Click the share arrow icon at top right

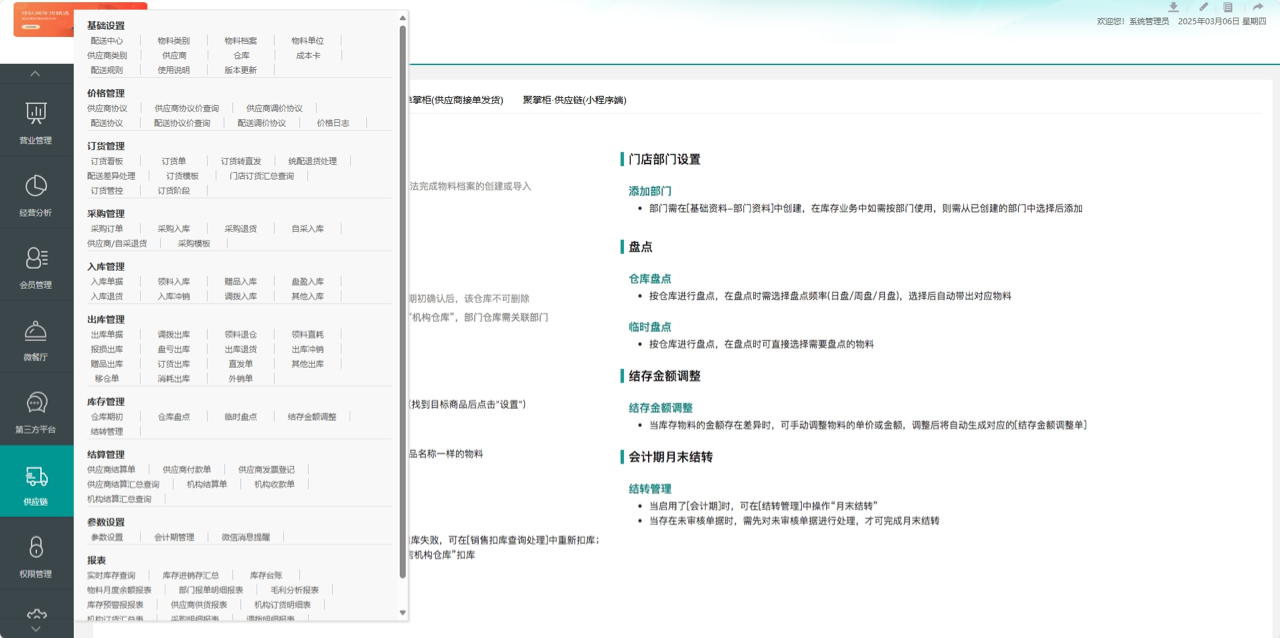1257,7
